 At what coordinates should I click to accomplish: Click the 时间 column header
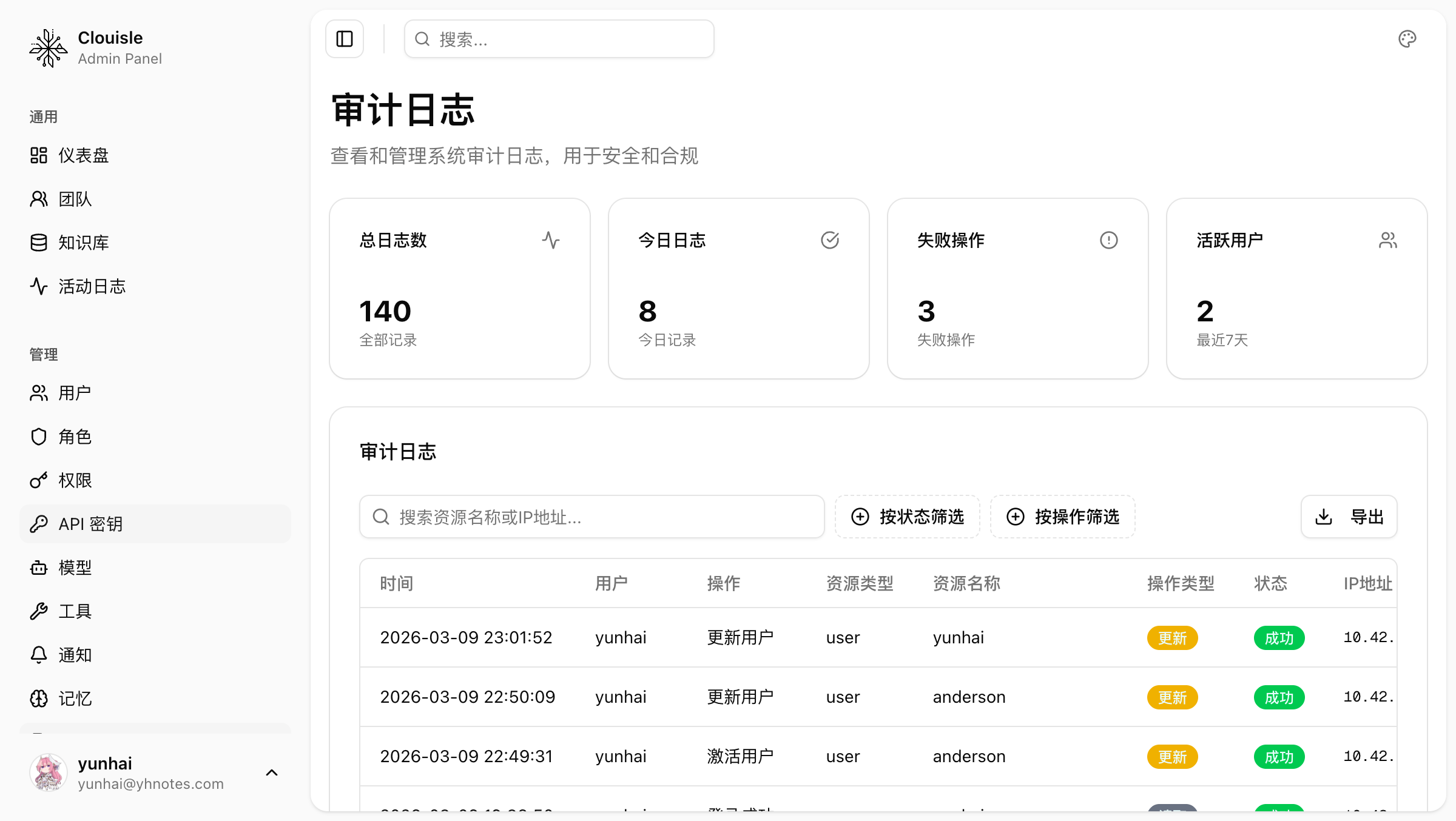coord(397,583)
